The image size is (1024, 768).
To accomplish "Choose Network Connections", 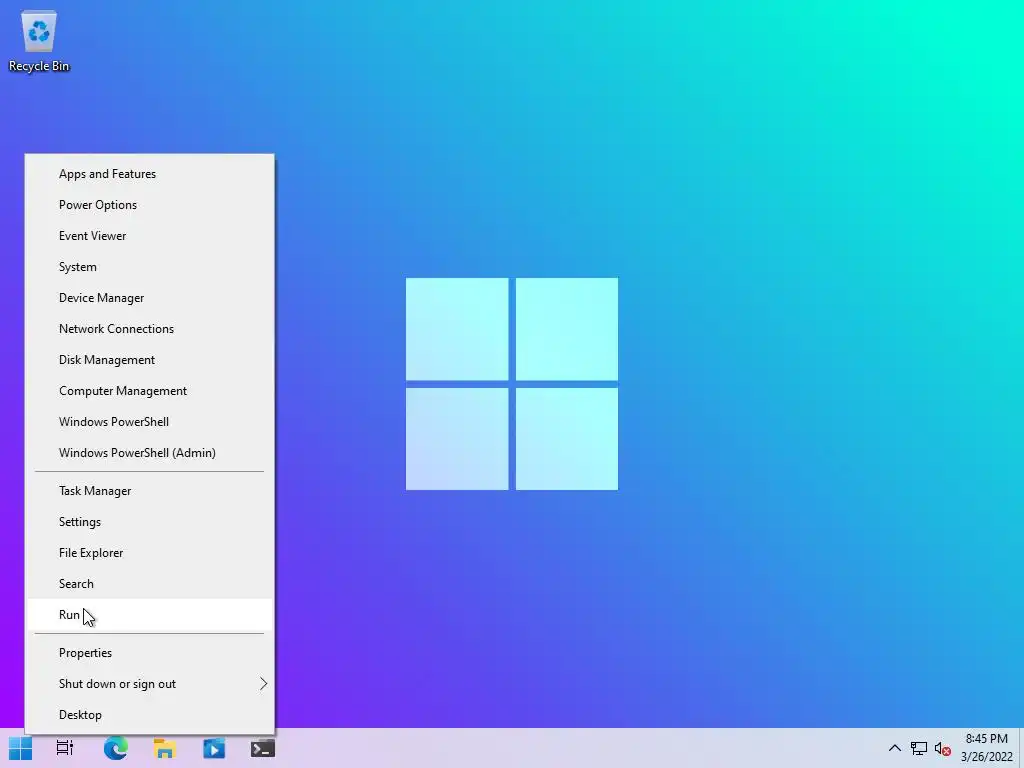I will coord(150,328).
